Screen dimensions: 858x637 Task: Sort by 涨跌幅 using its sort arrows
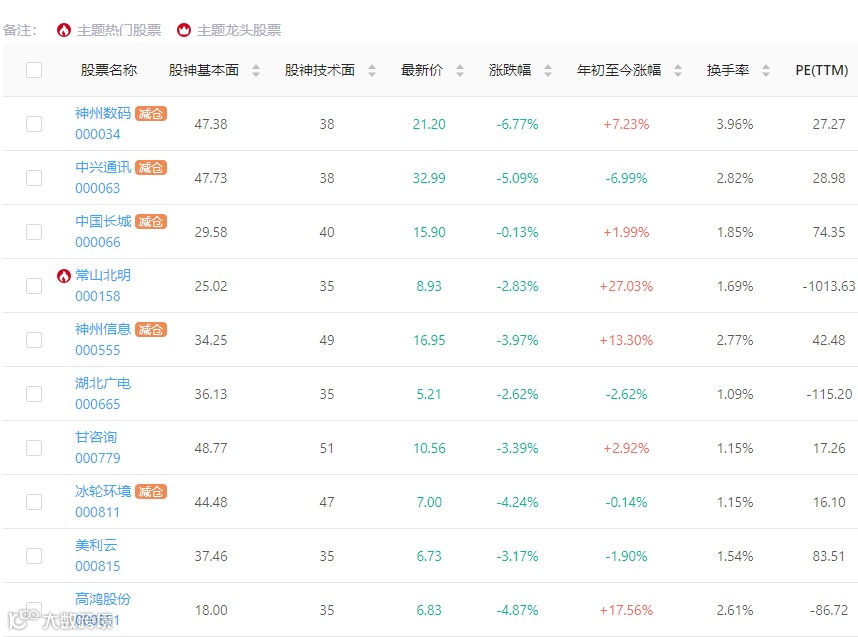tap(548, 70)
